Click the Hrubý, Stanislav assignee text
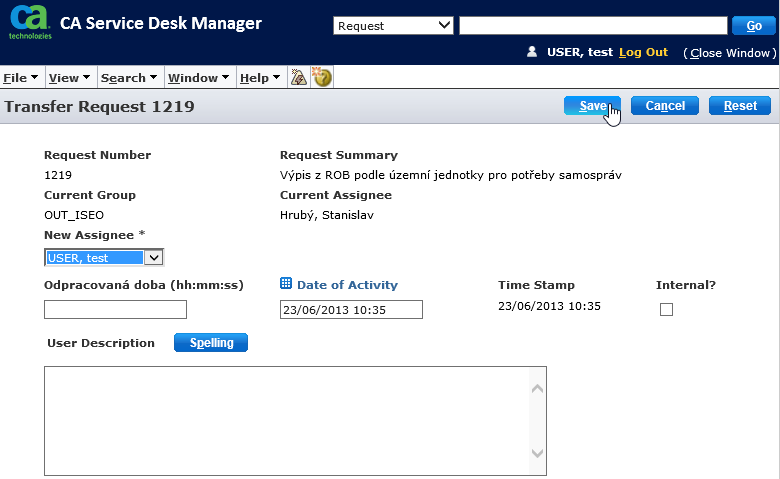This screenshot has height=479, width=780. coord(327,215)
